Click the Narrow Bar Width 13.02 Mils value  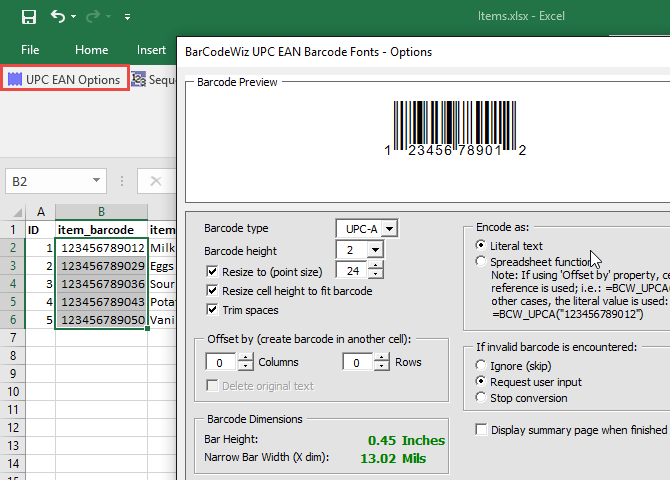(393, 459)
